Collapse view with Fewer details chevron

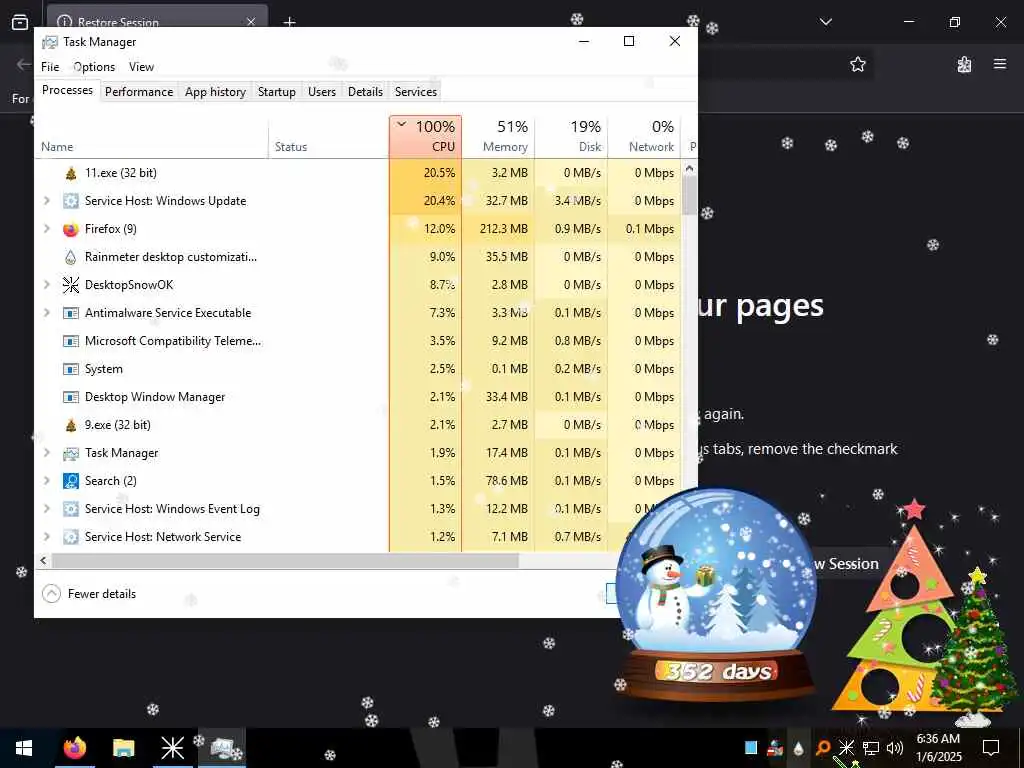51,594
